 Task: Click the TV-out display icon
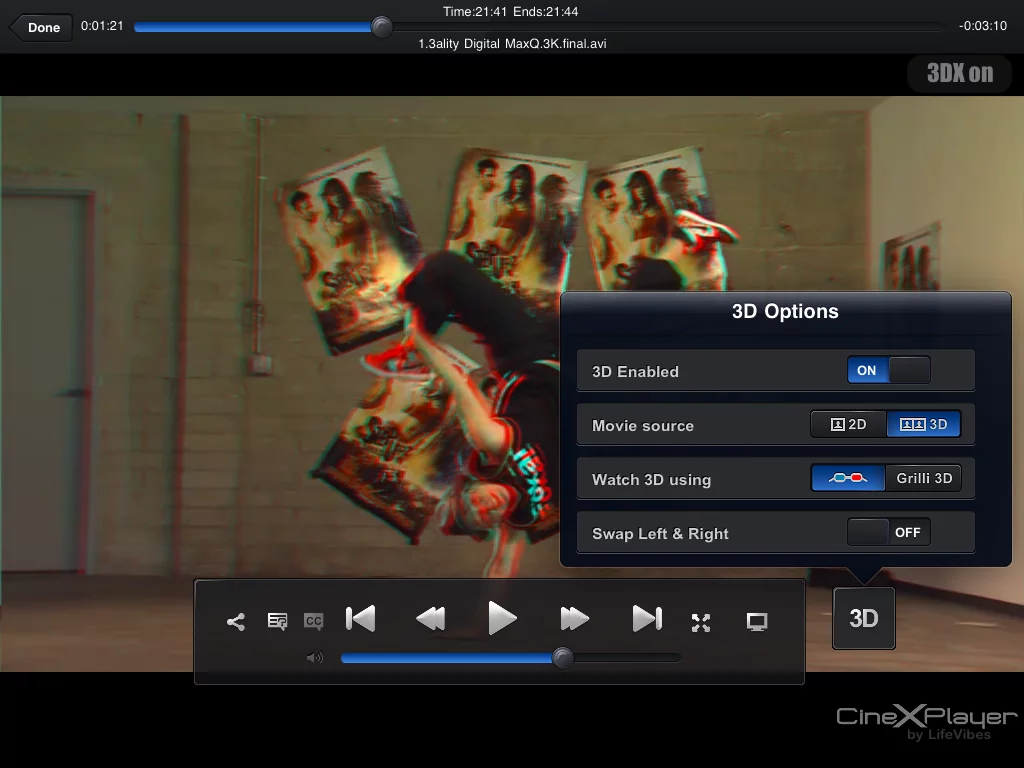757,621
